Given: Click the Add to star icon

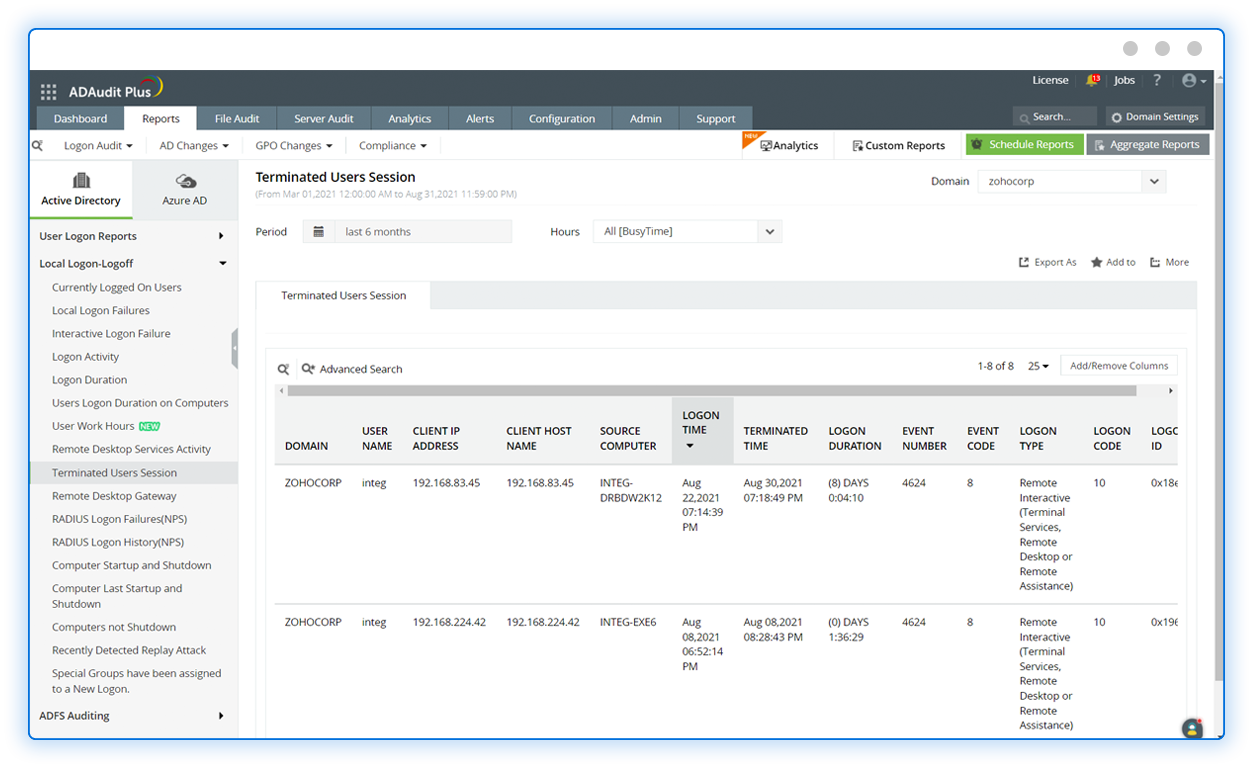Looking at the screenshot, I should point(1097,262).
